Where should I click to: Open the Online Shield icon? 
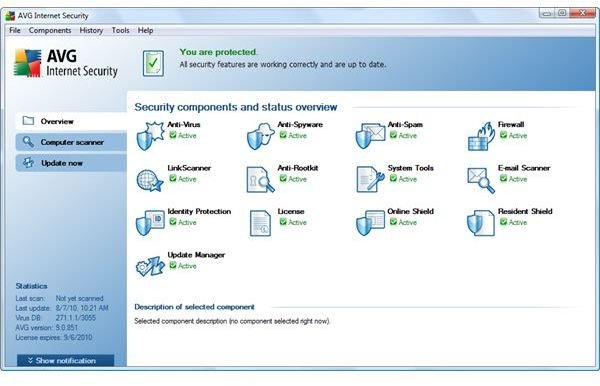point(370,223)
